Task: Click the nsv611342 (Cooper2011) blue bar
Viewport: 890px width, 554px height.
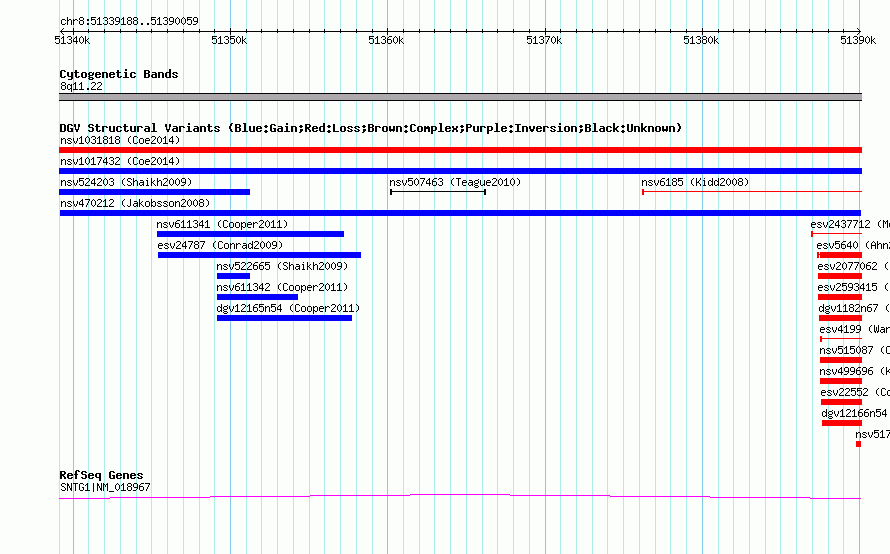Action: [257, 297]
